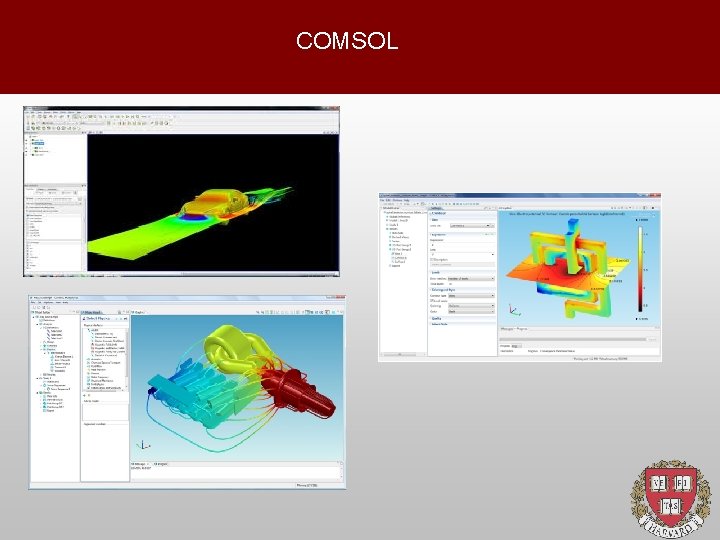Screen dimensions: 720x540
Task: Open the Entry method dropdown under Levels
Action: click(x=471, y=279)
